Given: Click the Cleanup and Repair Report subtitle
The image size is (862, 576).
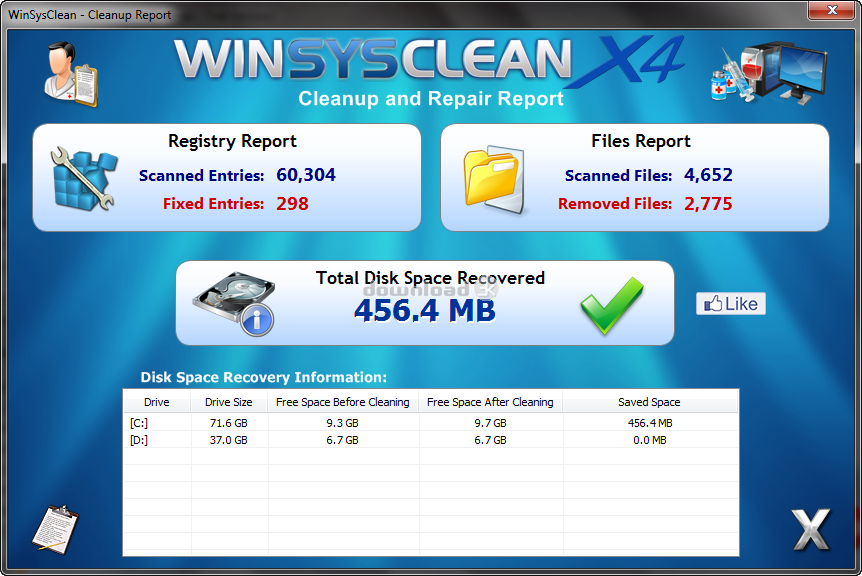Looking at the screenshot, I should 430,98.
